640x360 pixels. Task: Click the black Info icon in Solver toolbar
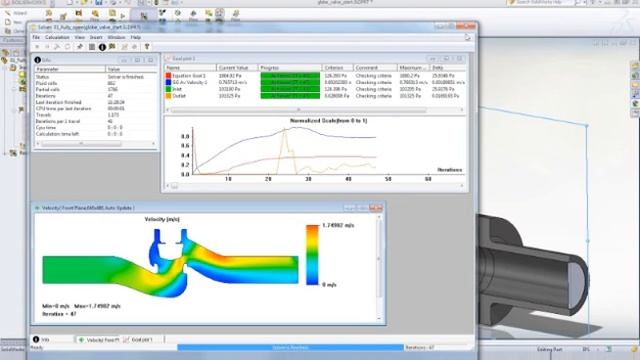pos(102,47)
